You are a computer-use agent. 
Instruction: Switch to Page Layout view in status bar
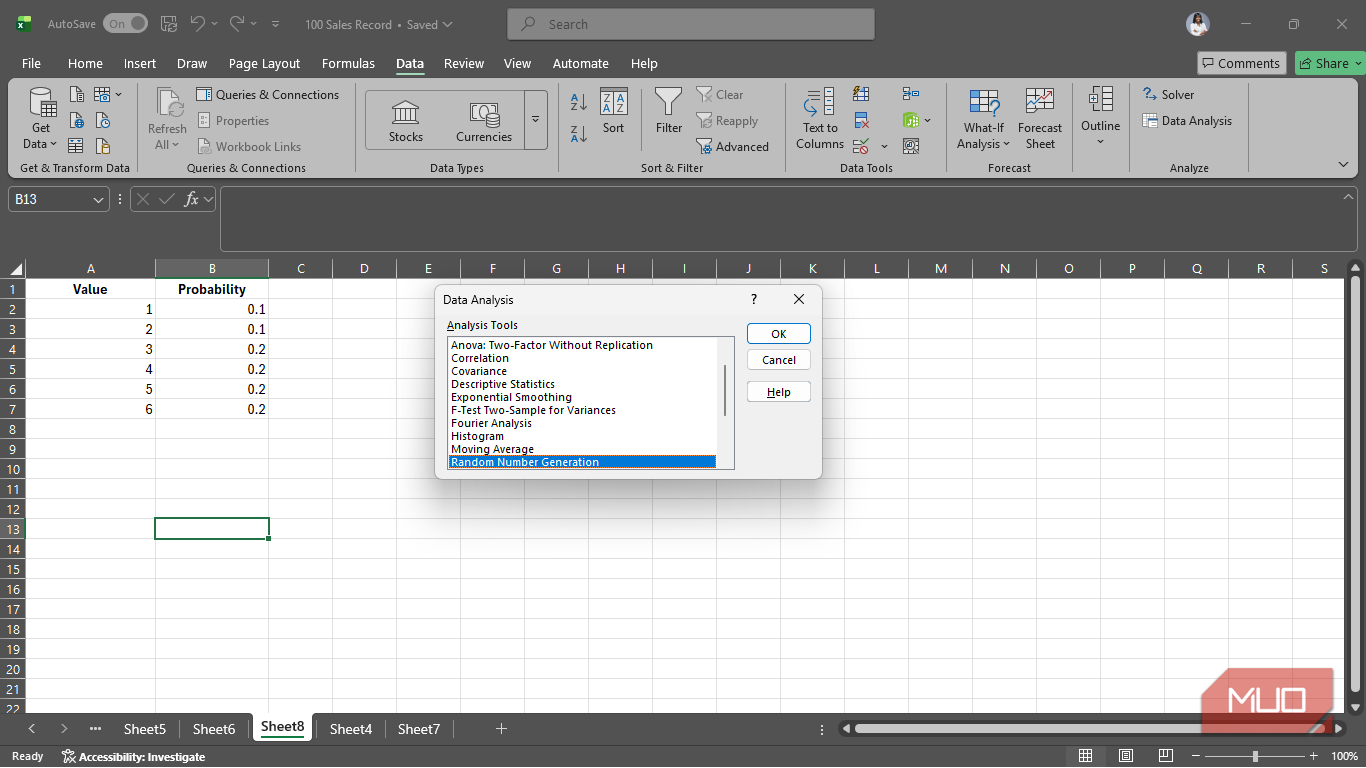[1126, 756]
